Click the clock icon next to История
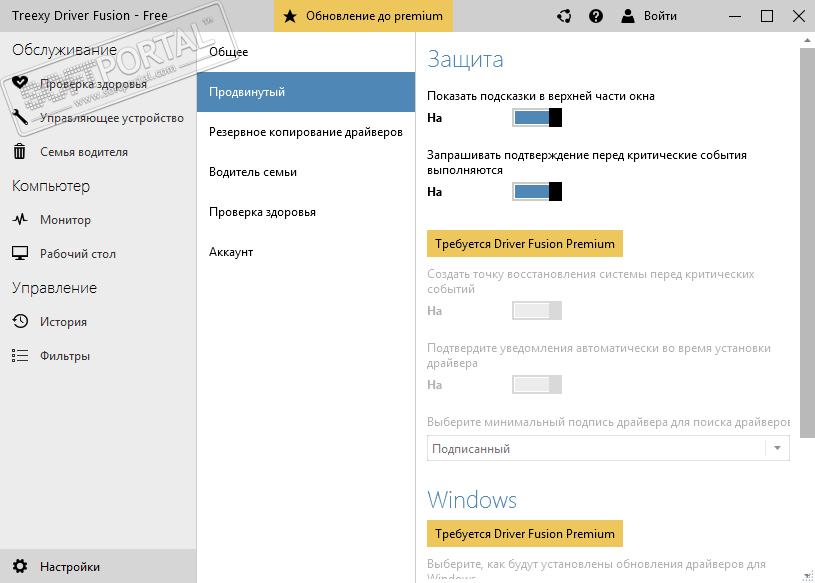The width and height of the screenshot is (815, 583). 20,321
